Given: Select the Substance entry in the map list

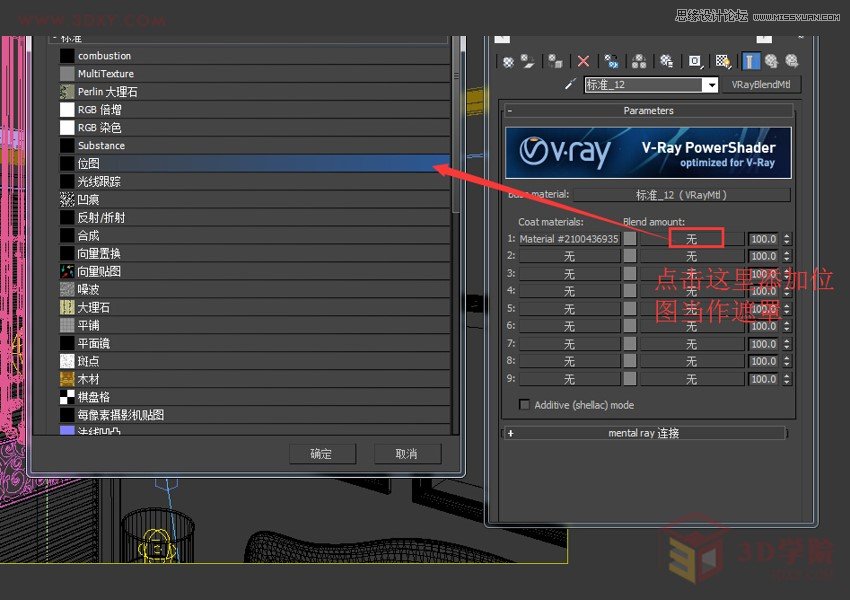Looking at the screenshot, I should (x=105, y=145).
